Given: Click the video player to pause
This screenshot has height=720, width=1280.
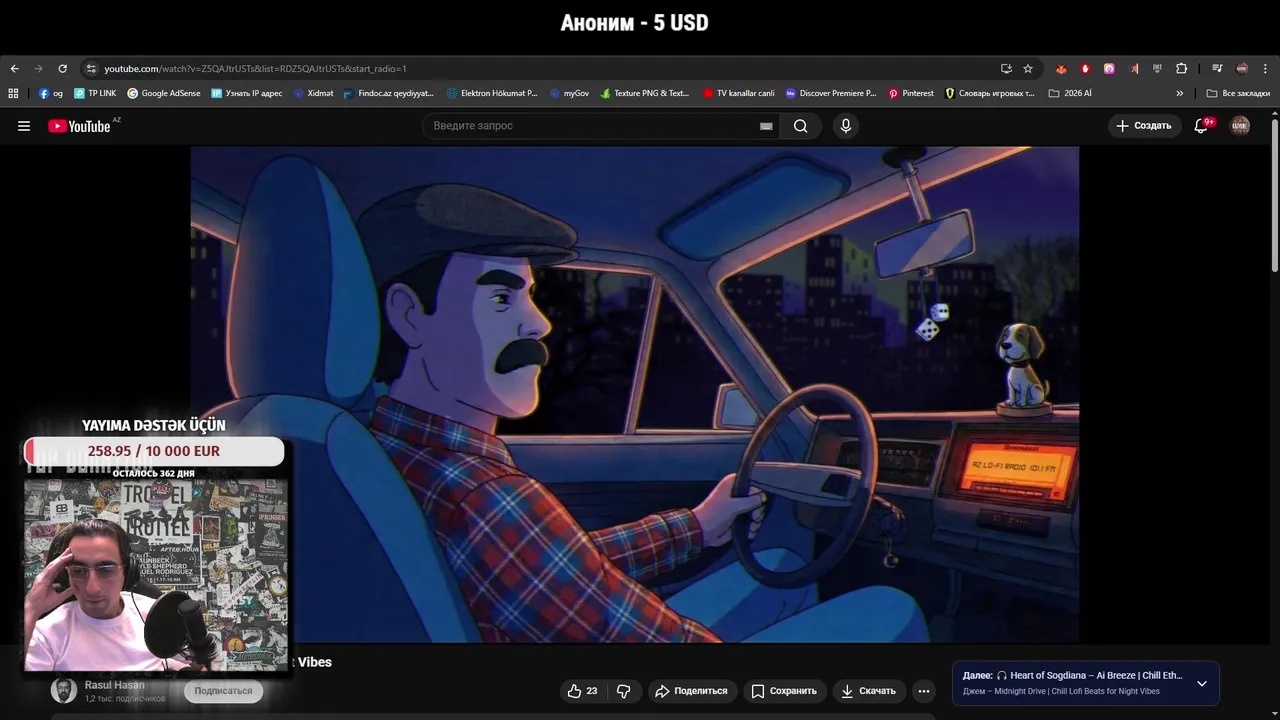Looking at the screenshot, I should click(635, 394).
